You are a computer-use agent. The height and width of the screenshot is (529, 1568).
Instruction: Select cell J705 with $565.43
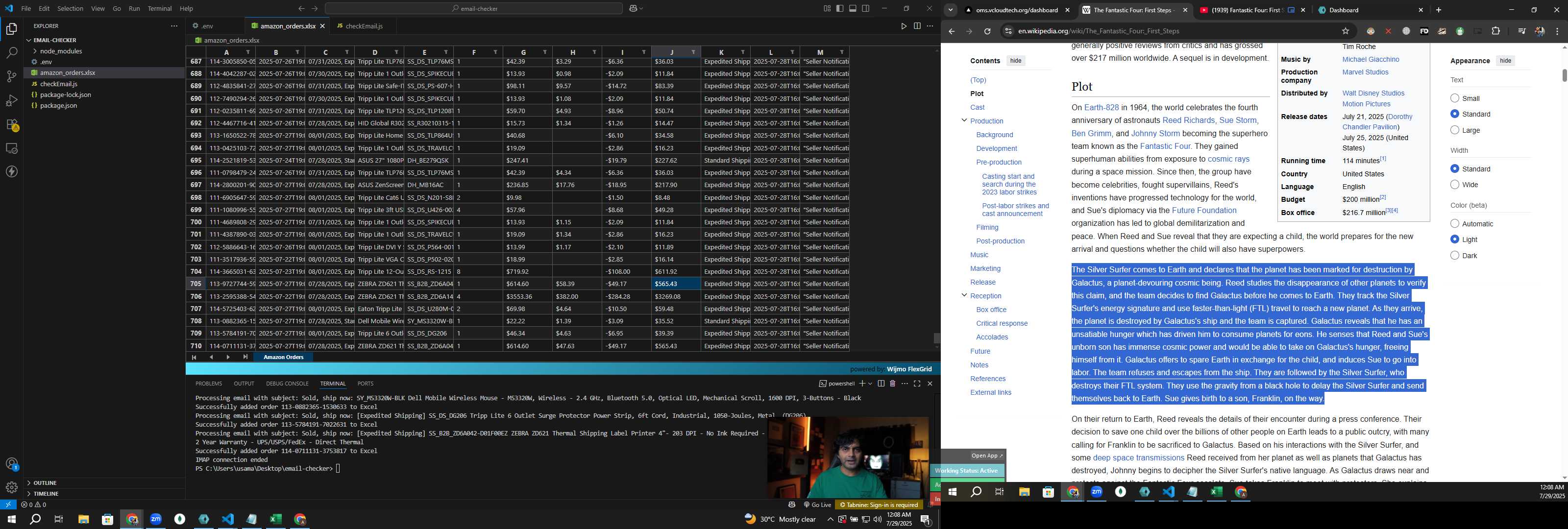pos(676,284)
